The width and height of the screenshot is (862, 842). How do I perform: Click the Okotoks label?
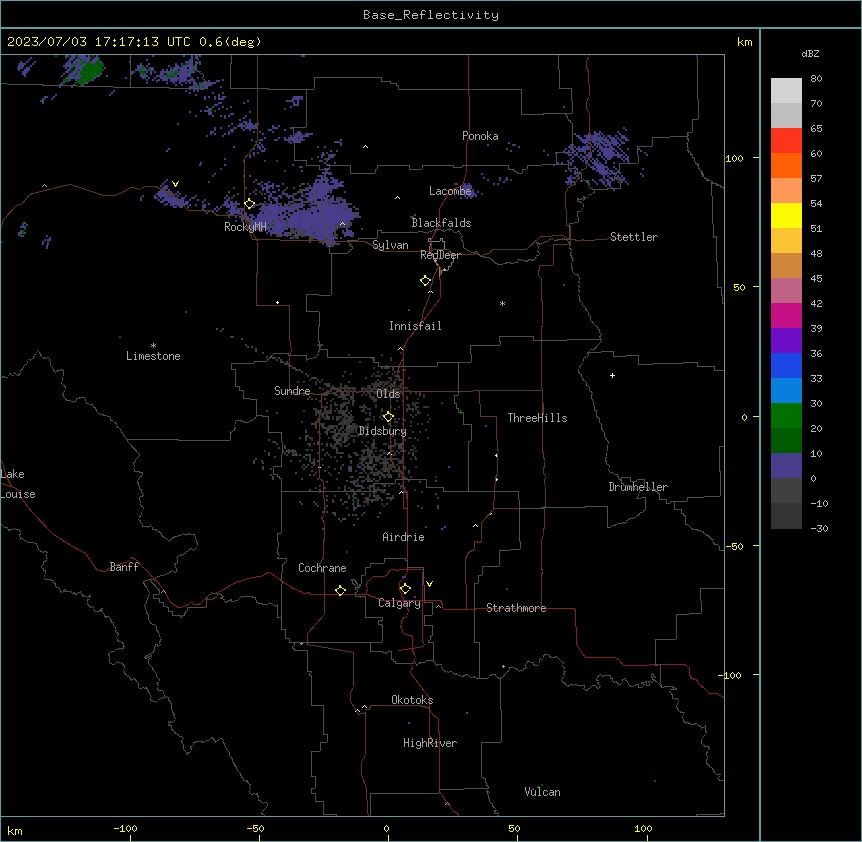[412, 700]
